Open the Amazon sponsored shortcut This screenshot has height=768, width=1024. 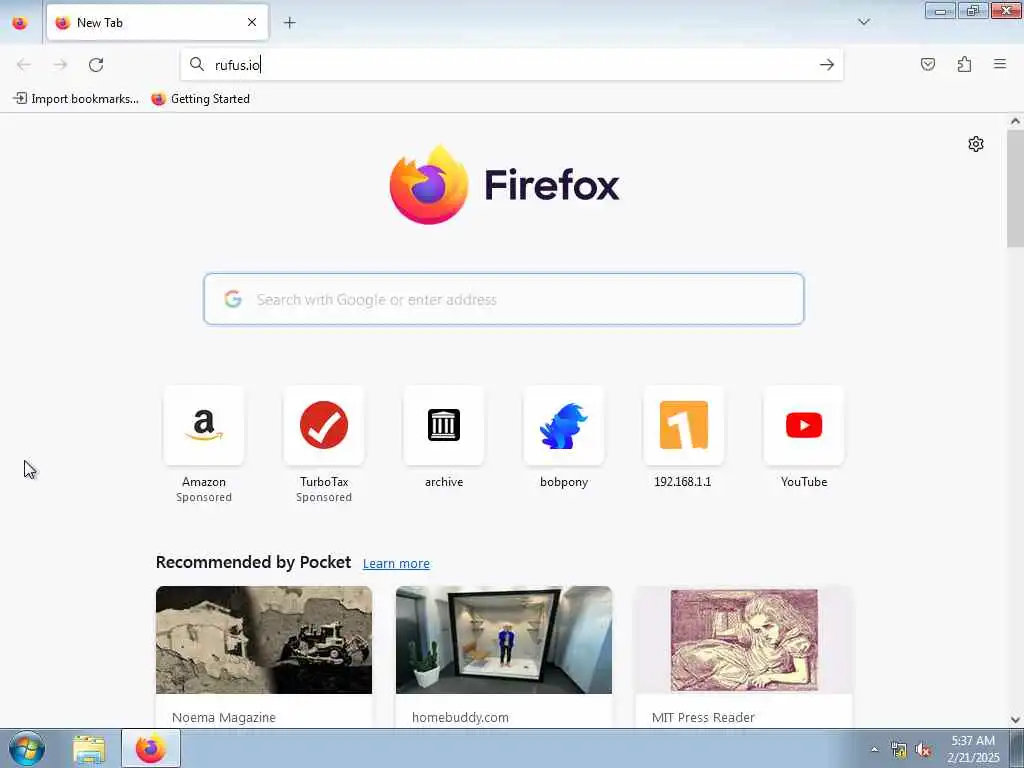204,425
